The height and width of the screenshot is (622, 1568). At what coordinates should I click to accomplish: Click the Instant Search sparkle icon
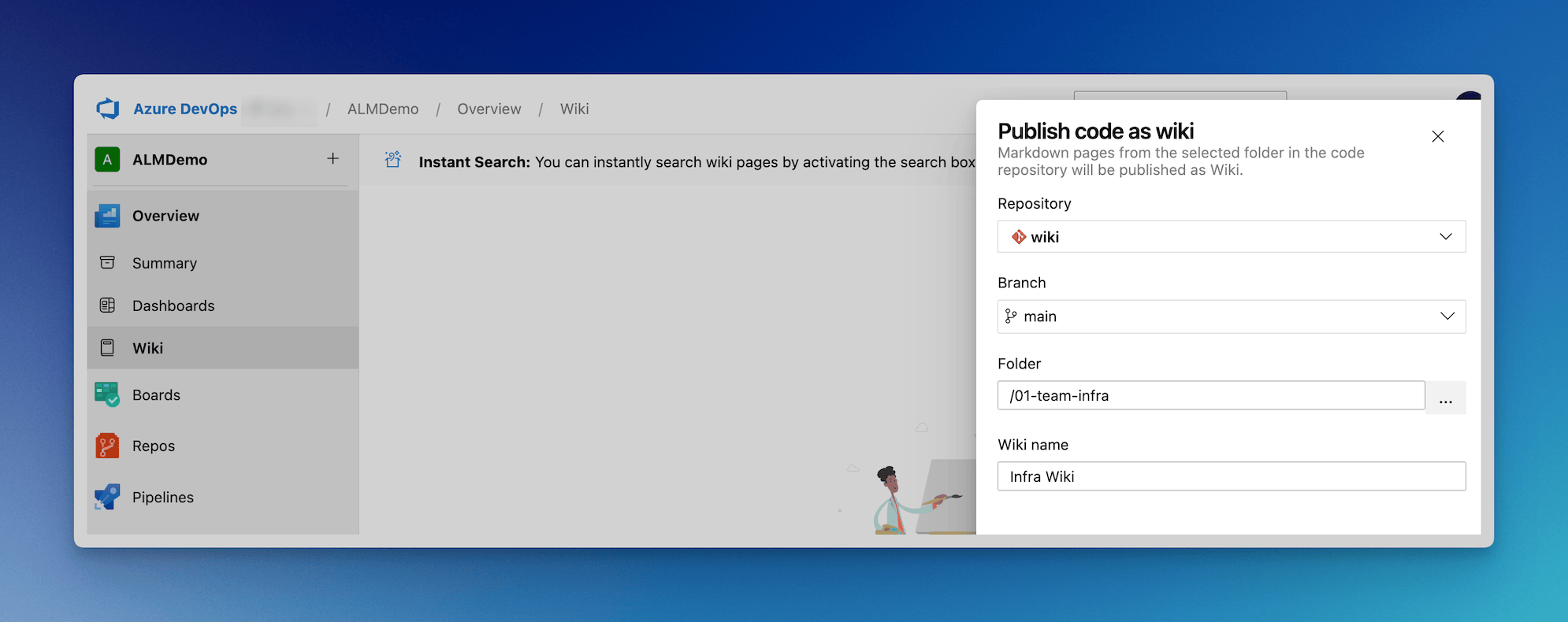[x=393, y=160]
